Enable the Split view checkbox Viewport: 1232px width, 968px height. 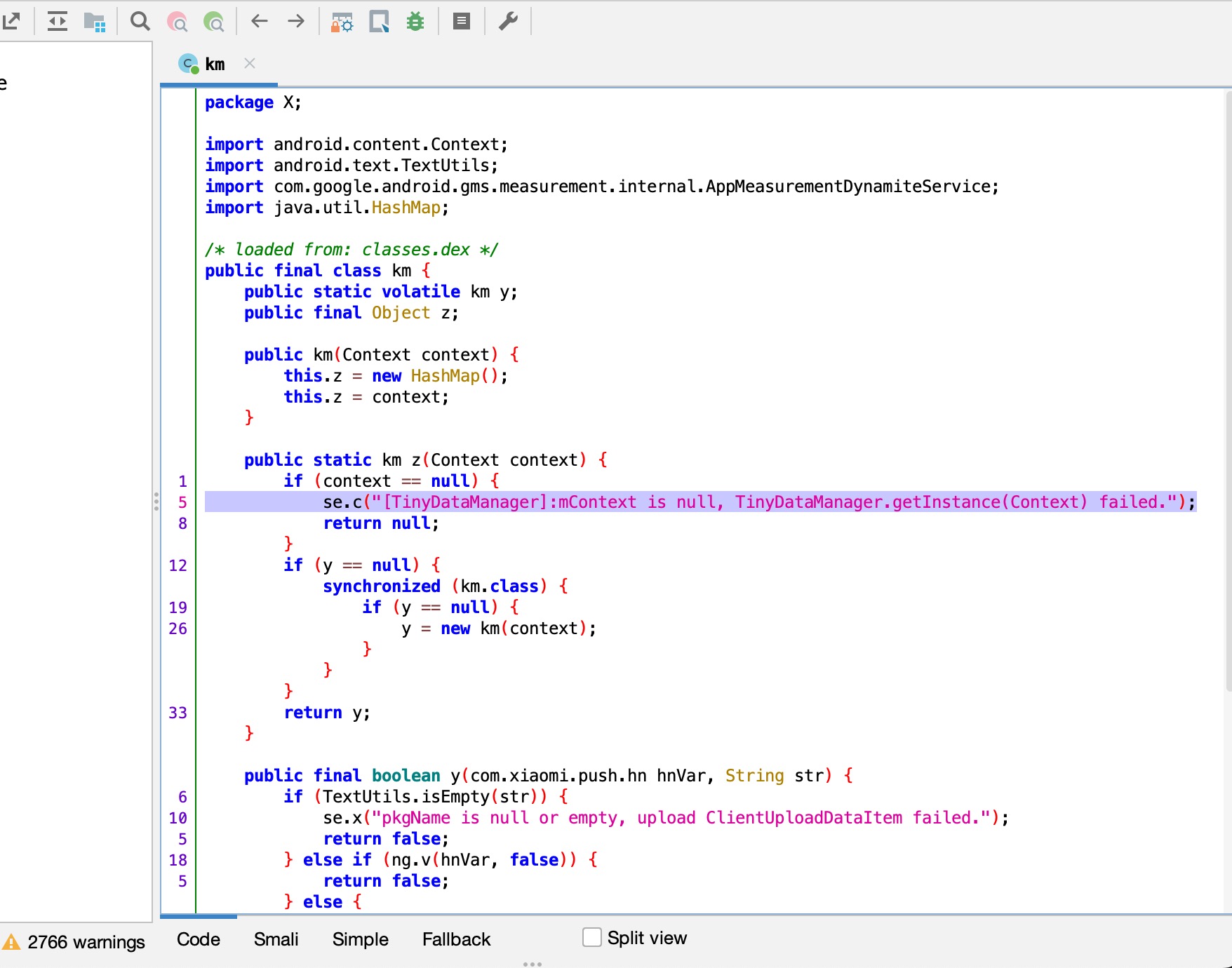[592, 937]
